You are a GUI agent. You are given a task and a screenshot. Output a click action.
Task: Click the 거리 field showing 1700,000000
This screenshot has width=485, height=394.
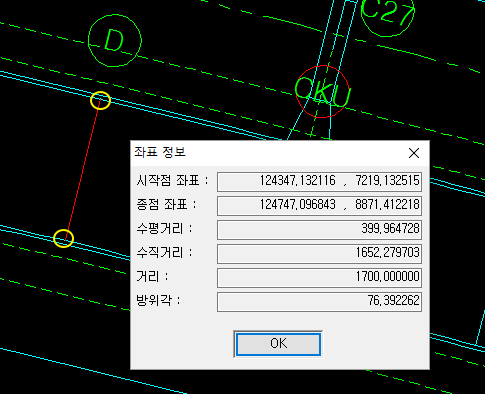tap(319, 278)
